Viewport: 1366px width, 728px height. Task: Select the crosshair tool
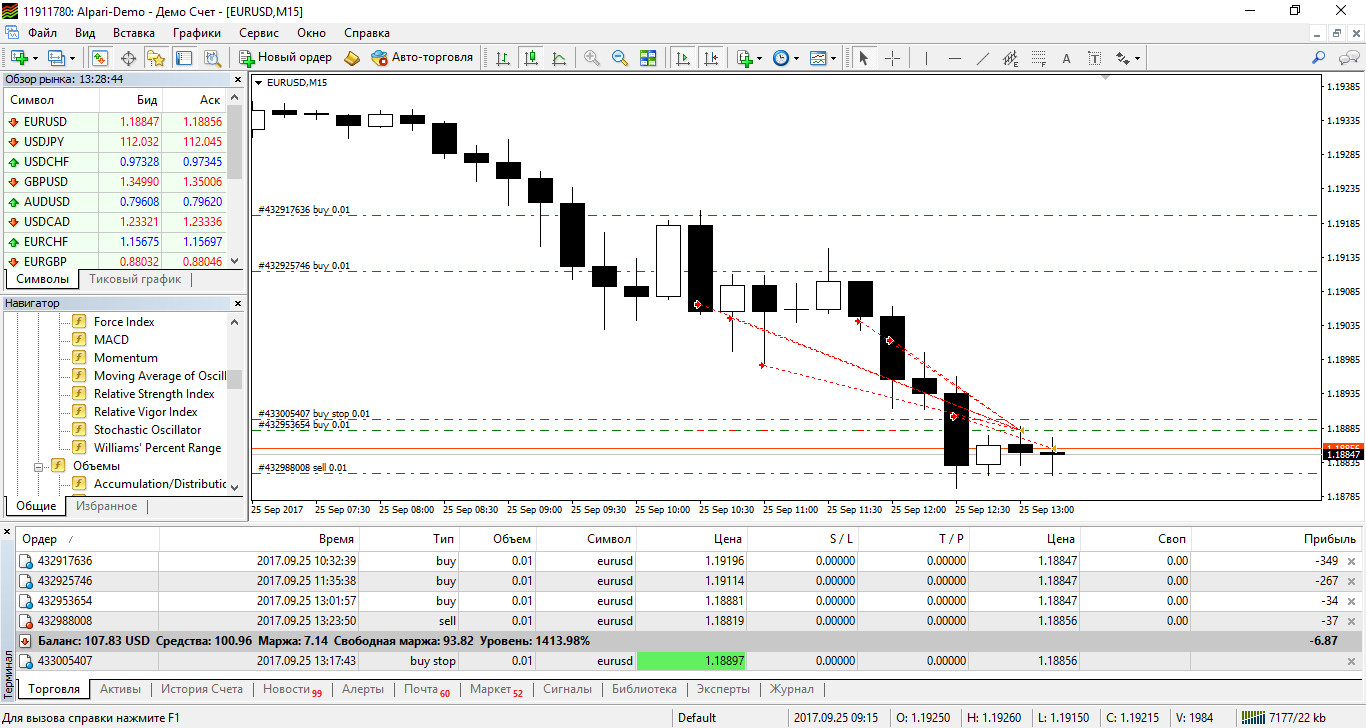pos(893,58)
